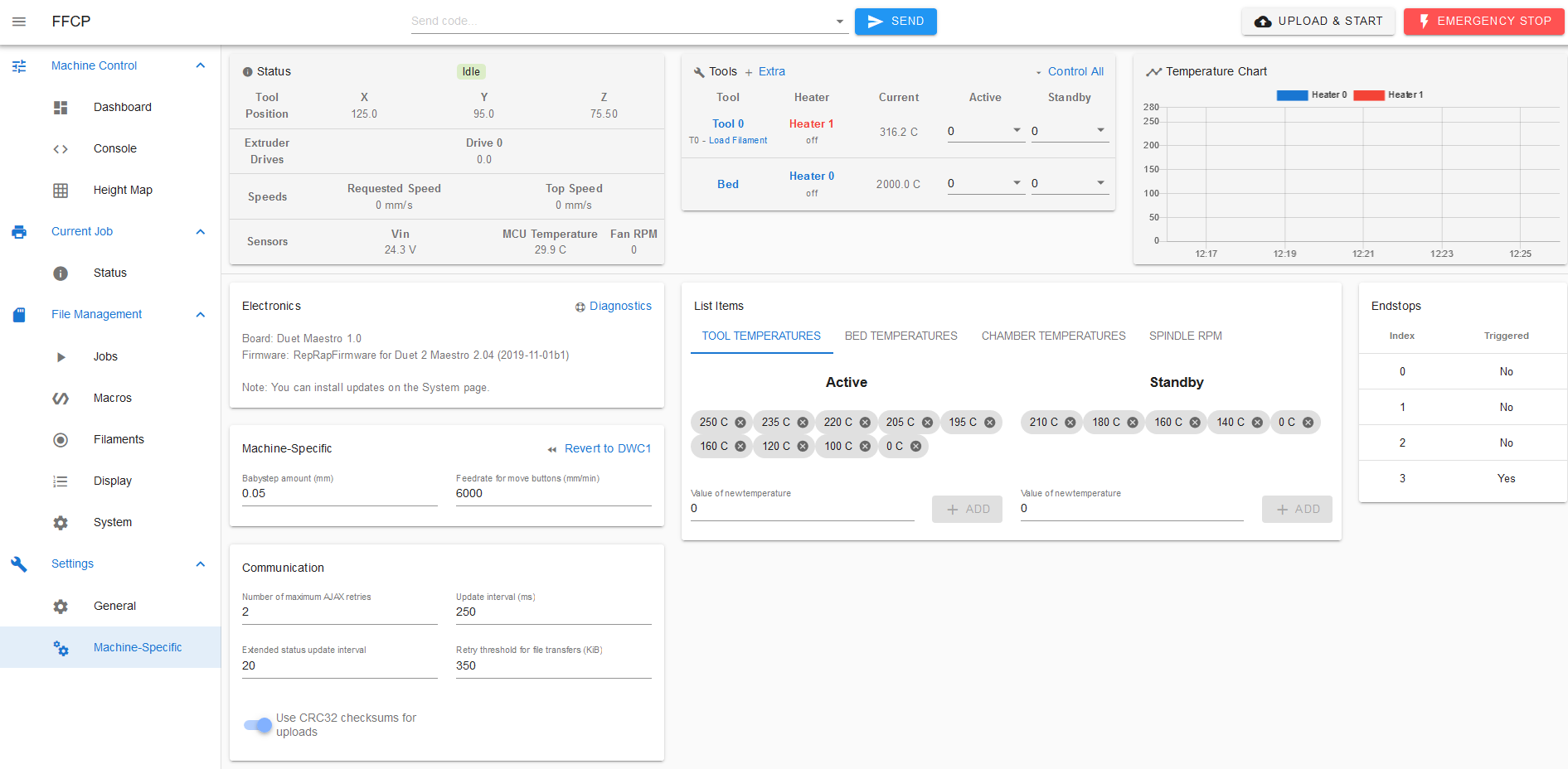Open Tool 0 active temperature dropdown

tap(1017, 131)
